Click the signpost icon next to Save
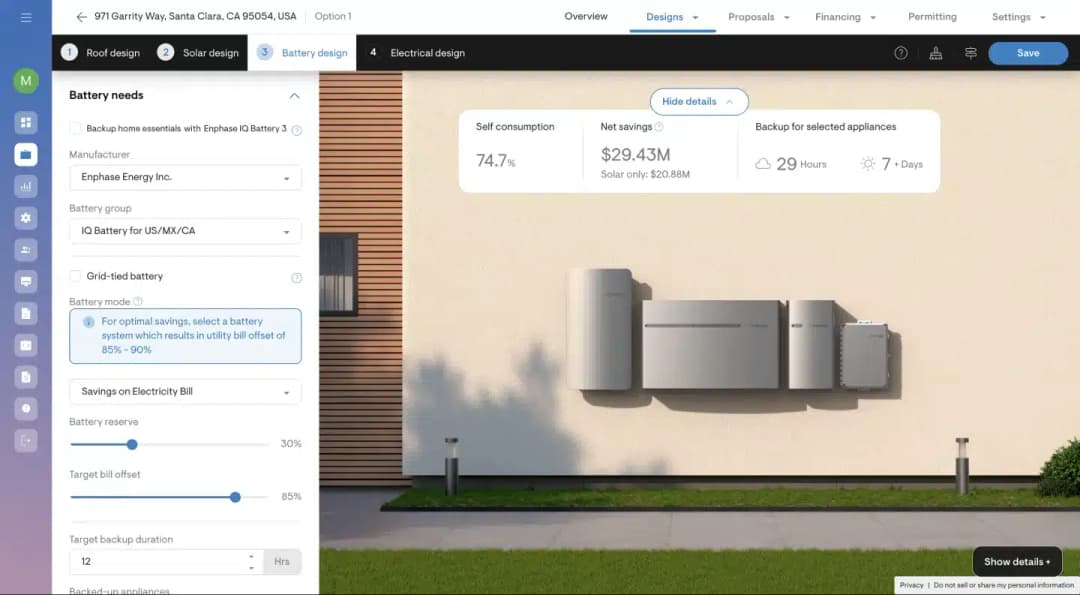This screenshot has height=595, width=1080. (970, 53)
